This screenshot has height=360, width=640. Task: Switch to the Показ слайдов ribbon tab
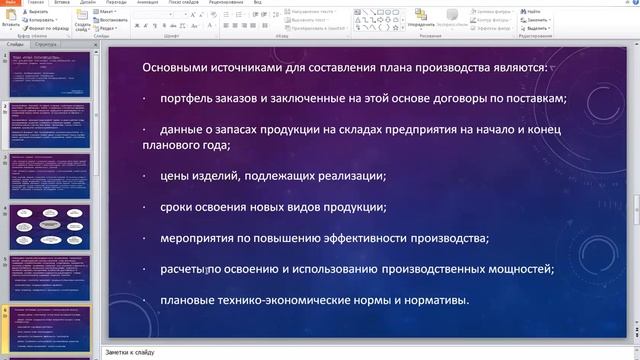pyautogui.click(x=184, y=2)
